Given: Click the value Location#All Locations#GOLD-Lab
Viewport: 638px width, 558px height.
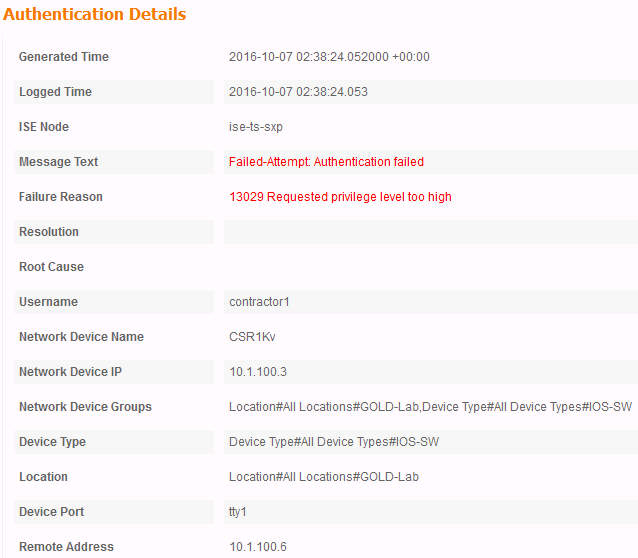Looking at the screenshot, I should [324, 477].
